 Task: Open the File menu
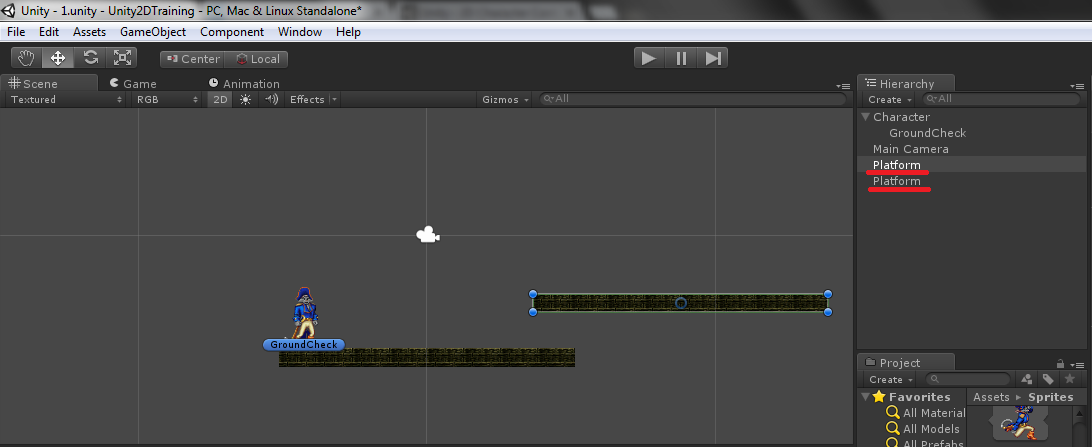(16, 32)
